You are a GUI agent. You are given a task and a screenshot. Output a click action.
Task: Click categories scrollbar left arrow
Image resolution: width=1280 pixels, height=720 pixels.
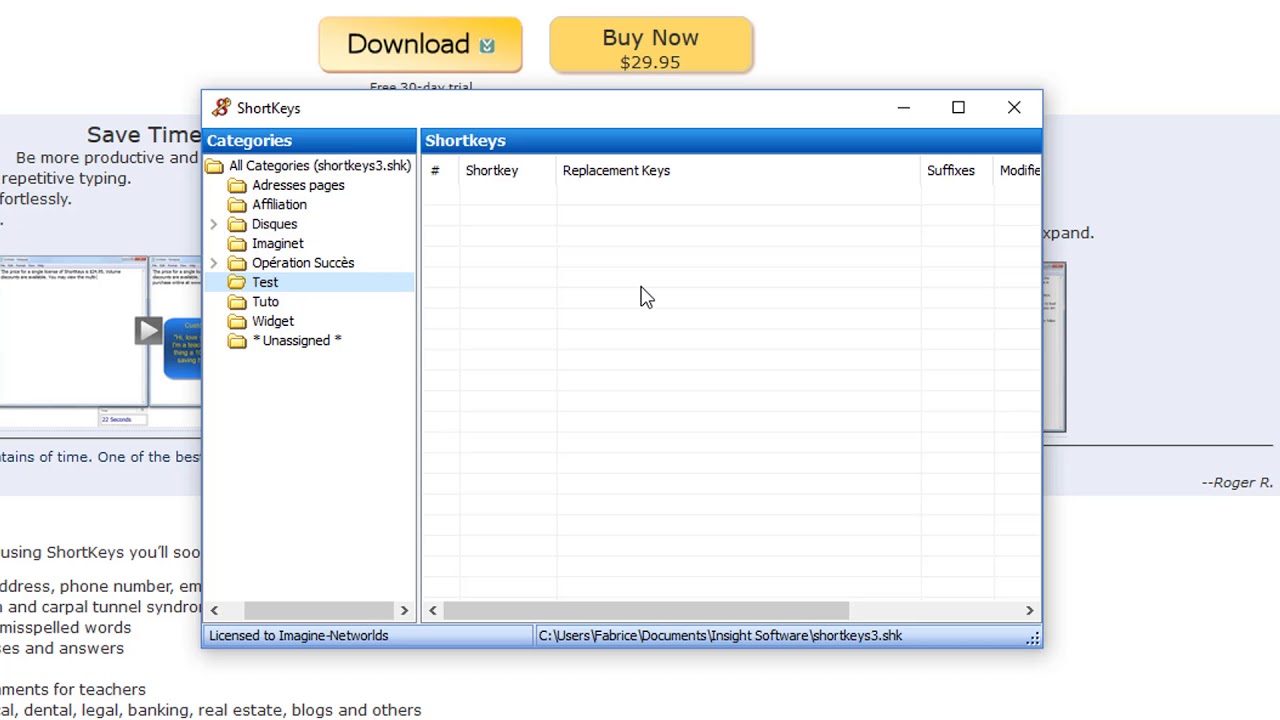[214, 610]
